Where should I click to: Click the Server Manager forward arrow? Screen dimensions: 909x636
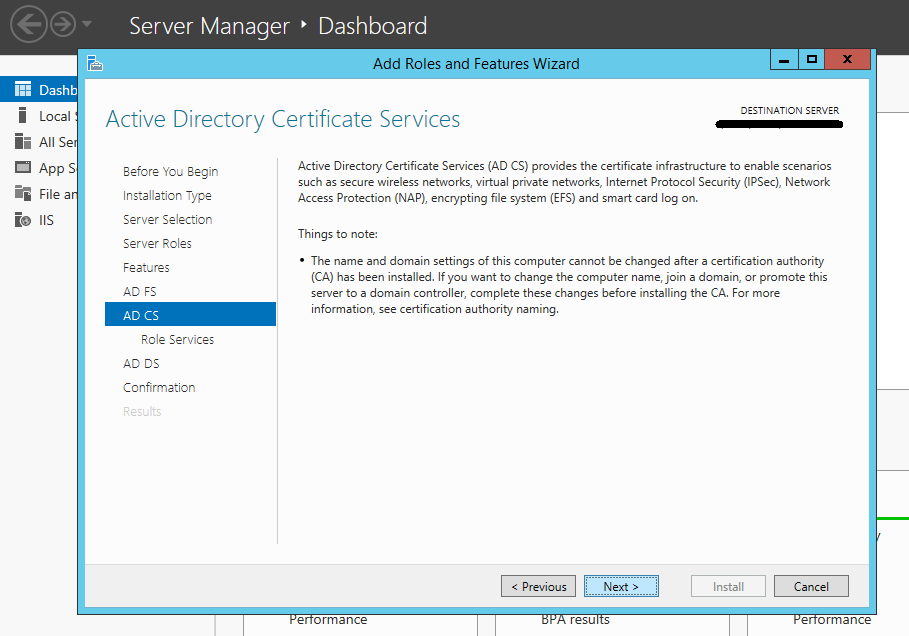point(62,25)
